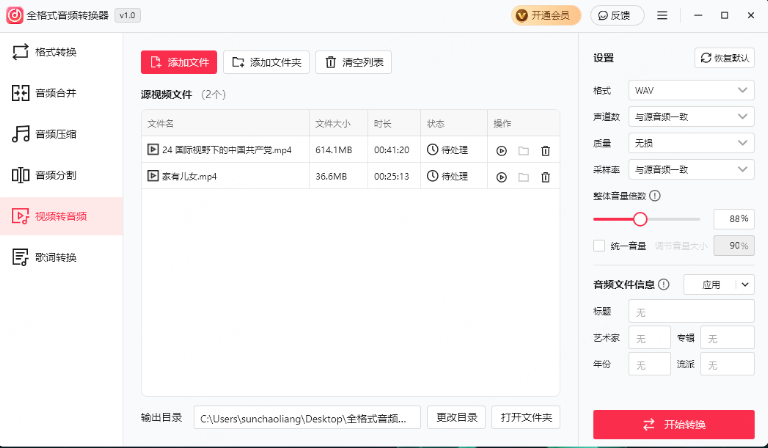The image size is (768, 448).
Task: Open the 音频合并 section in sidebar
Action: click(61, 93)
